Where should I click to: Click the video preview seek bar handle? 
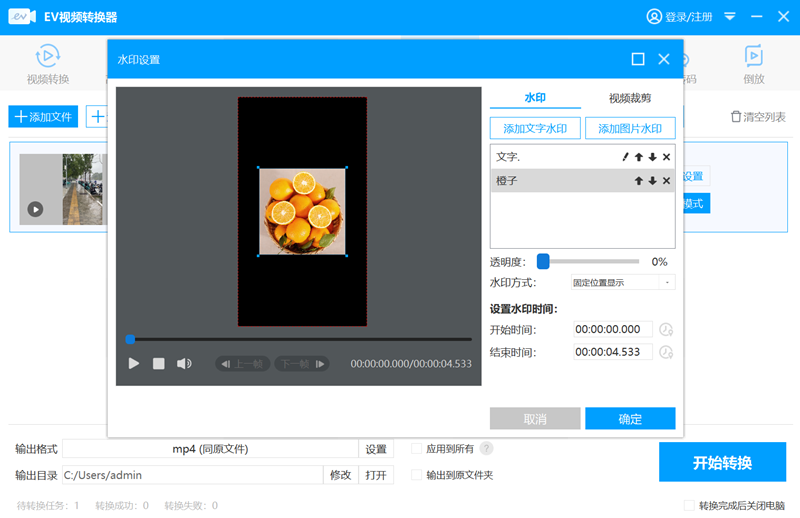tap(131, 339)
